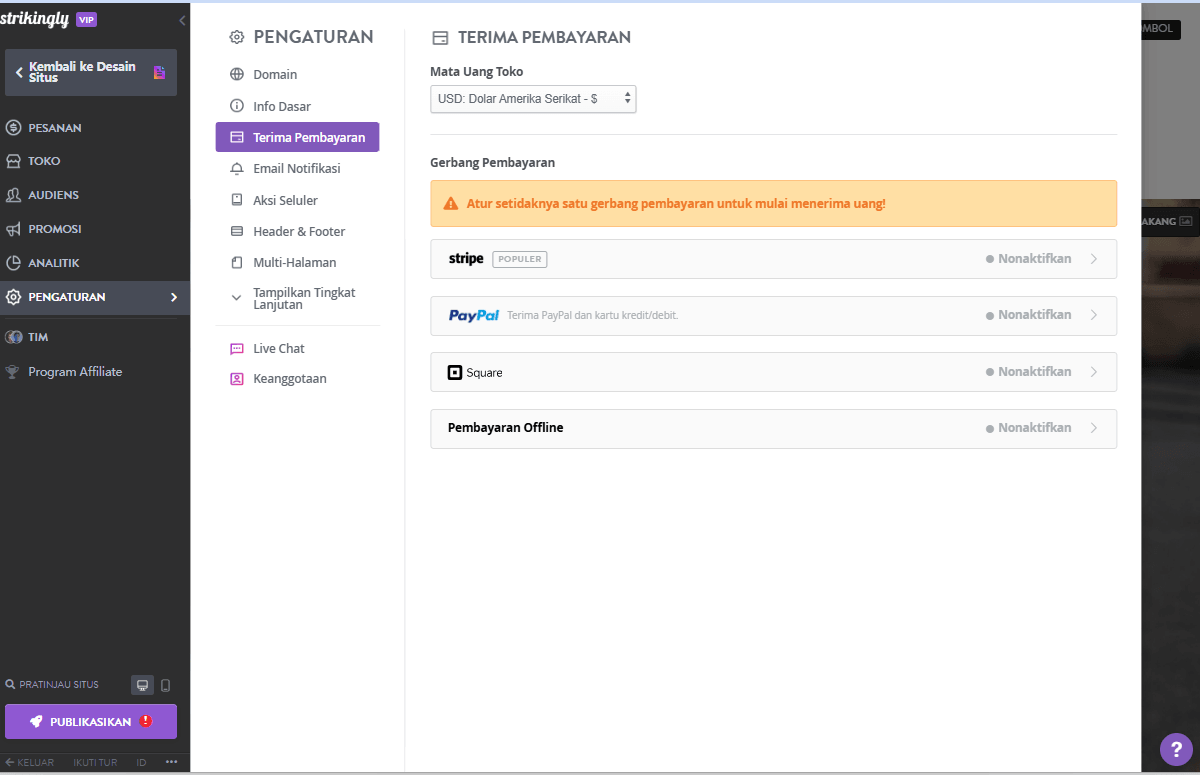Viewport: 1200px width, 775px height.
Task: Click the IKUTI TUR link
Action: pyautogui.click(x=95, y=762)
